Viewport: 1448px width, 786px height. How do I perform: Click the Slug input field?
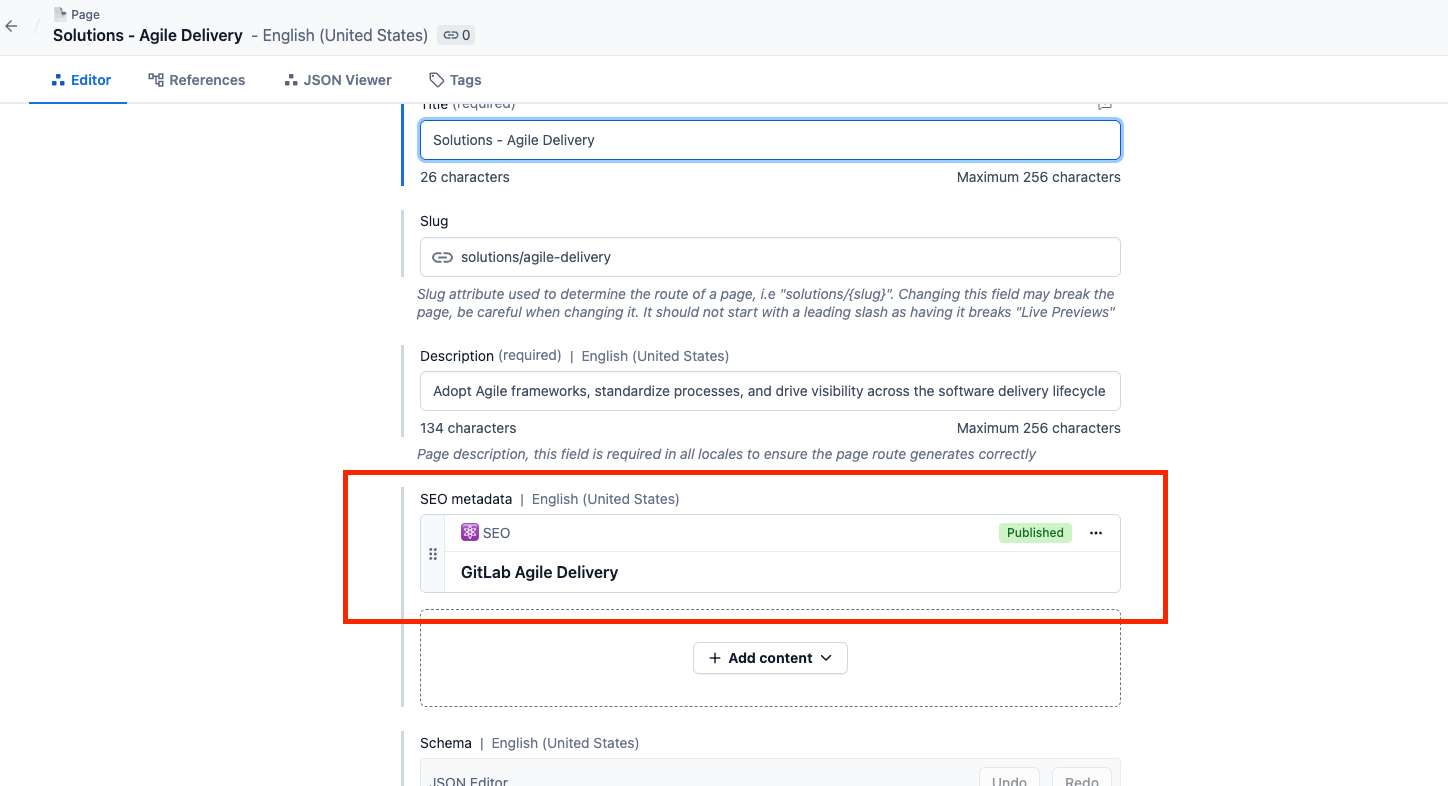[770, 257]
